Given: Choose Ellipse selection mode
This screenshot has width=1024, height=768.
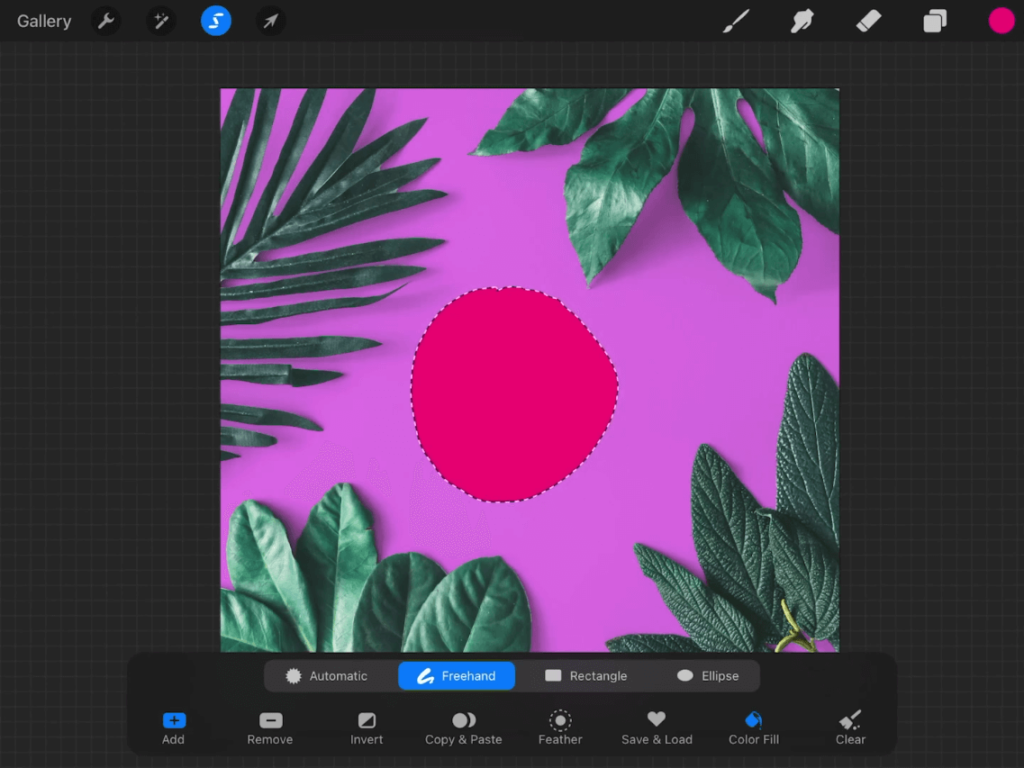Looking at the screenshot, I should (708, 676).
